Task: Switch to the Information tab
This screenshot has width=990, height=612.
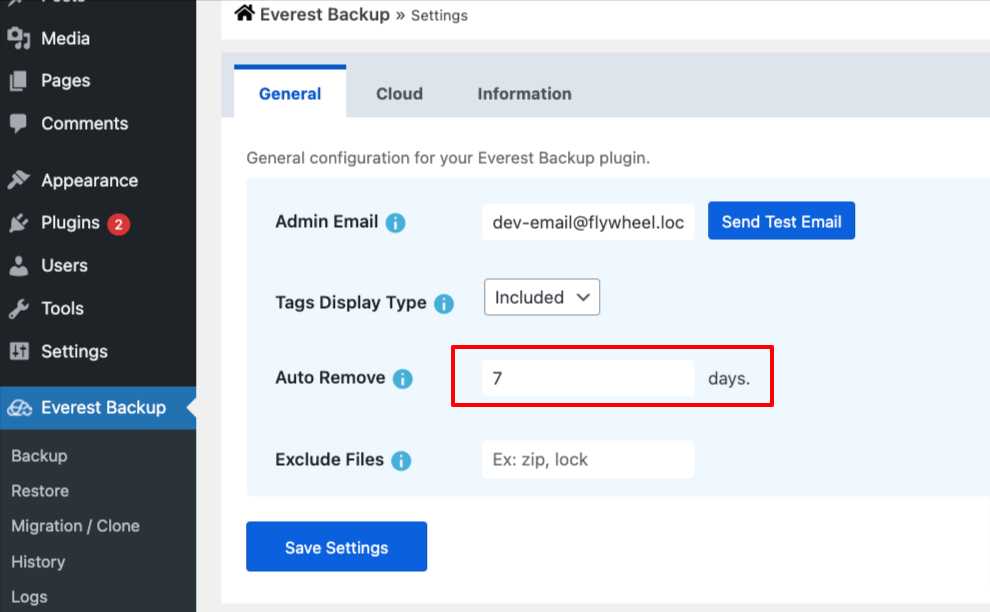Action: (x=524, y=94)
